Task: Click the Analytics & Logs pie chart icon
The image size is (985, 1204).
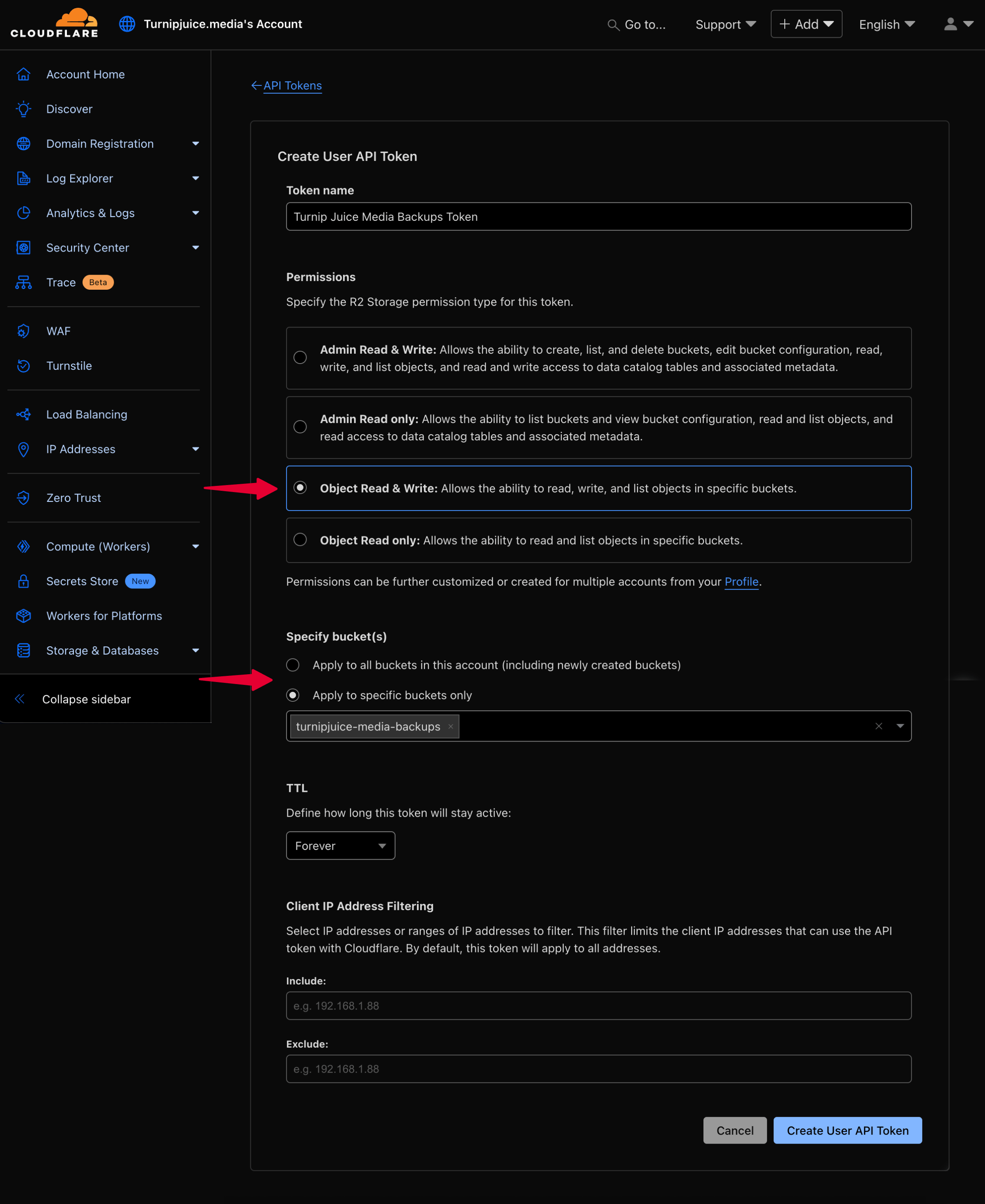Action: 23,213
